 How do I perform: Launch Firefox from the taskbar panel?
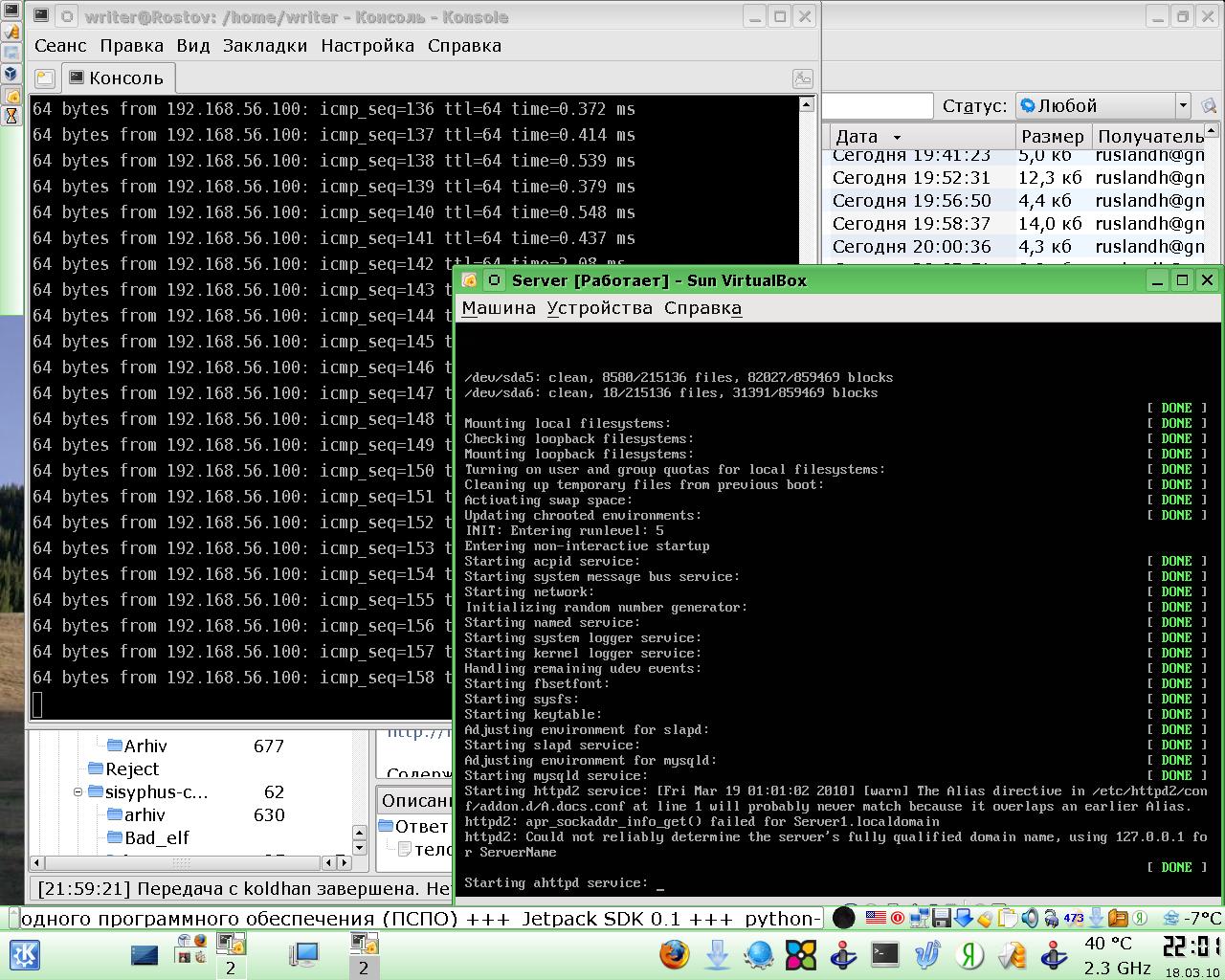[x=675, y=954]
